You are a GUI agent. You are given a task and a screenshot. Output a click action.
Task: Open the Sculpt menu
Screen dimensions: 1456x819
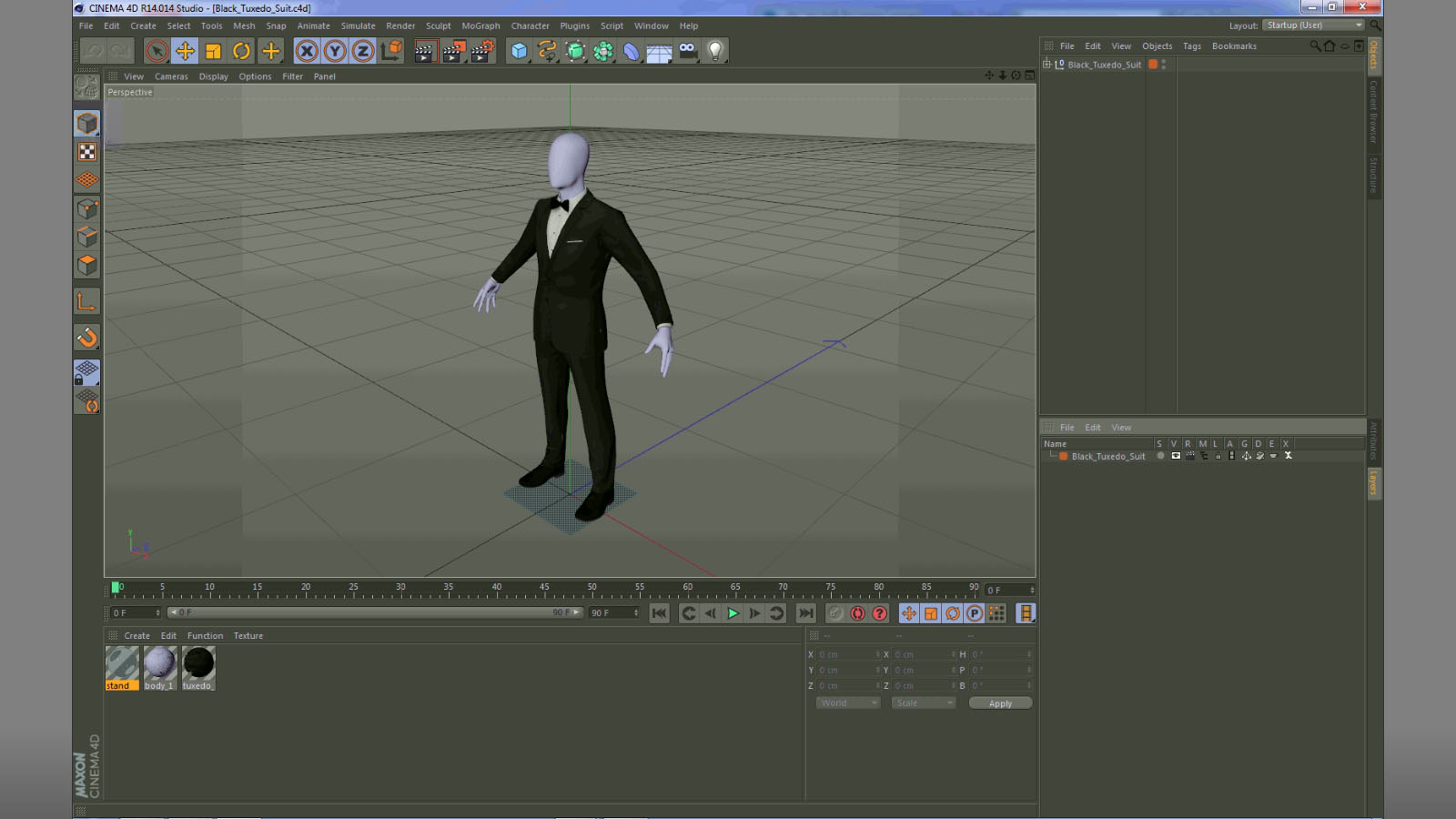pyautogui.click(x=438, y=25)
